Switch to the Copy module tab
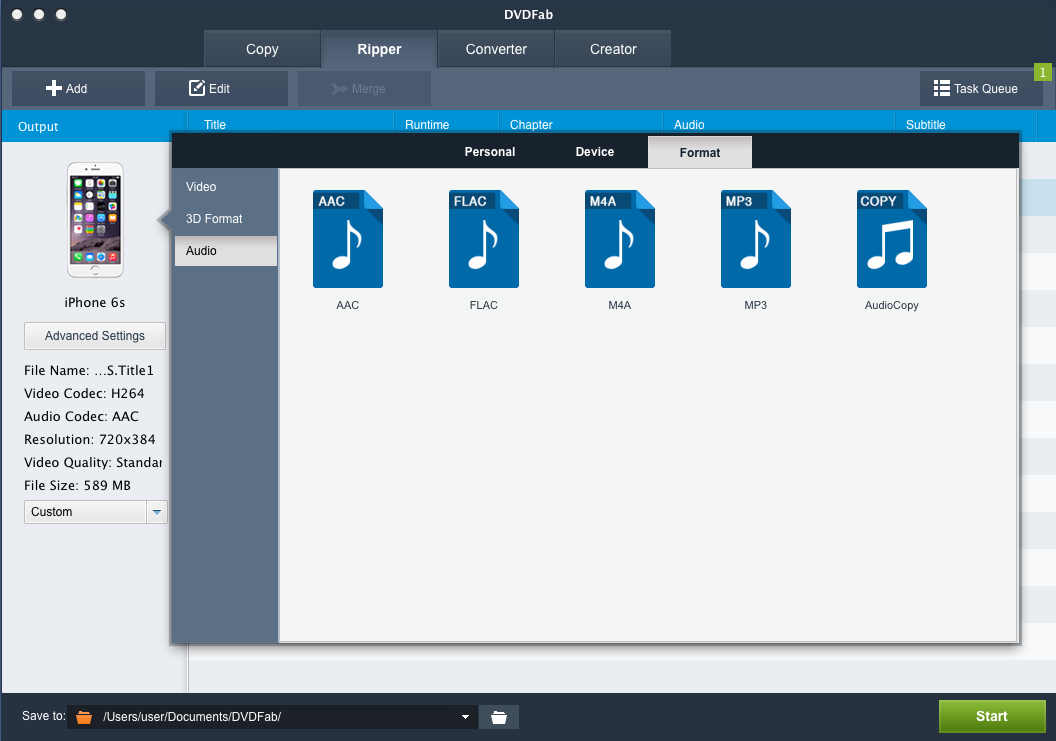The width and height of the screenshot is (1056, 741). (262, 49)
